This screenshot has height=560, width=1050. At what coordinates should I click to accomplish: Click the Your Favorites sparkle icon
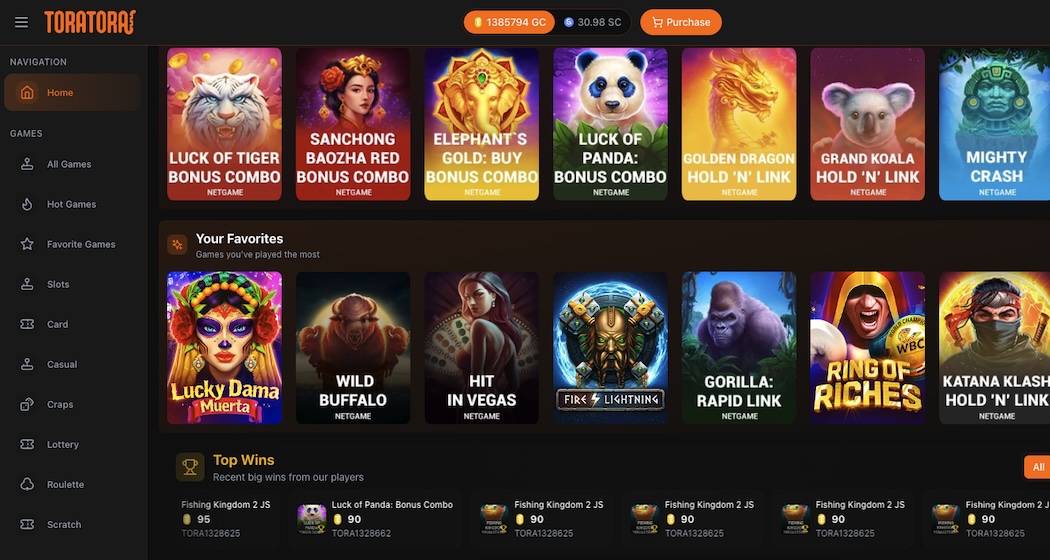177,244
